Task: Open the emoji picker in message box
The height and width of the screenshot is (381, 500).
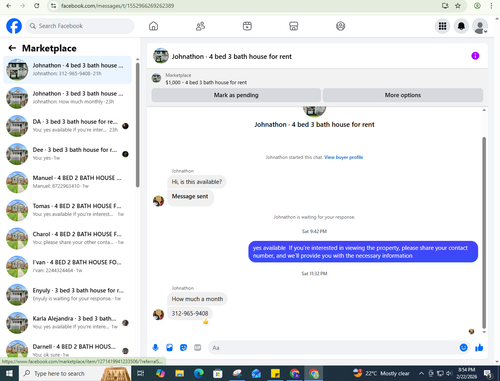Action: [463, 348]
